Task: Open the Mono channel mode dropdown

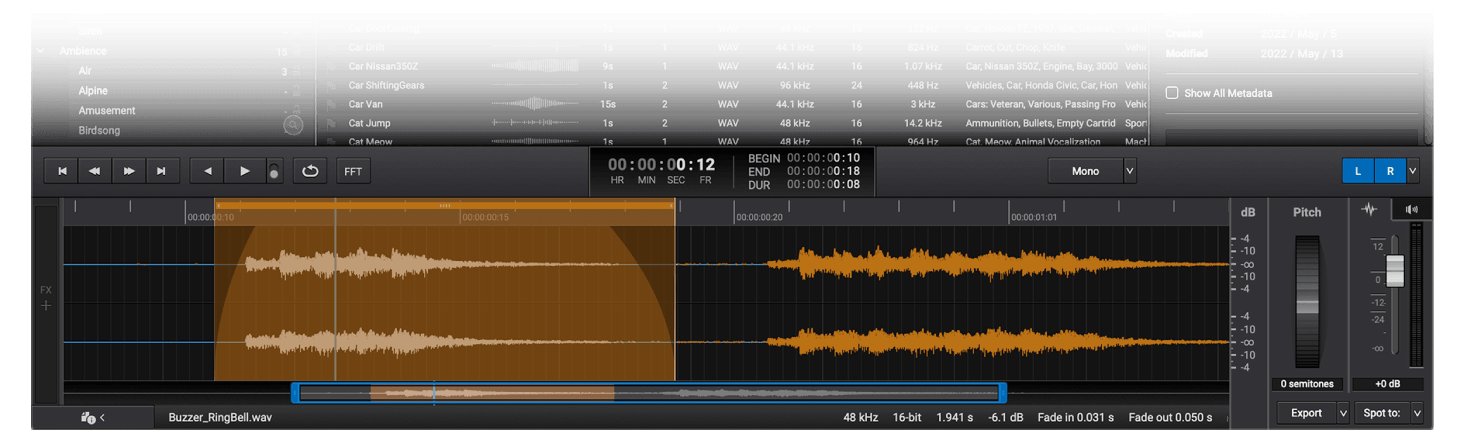Action: click(1085, 171)
